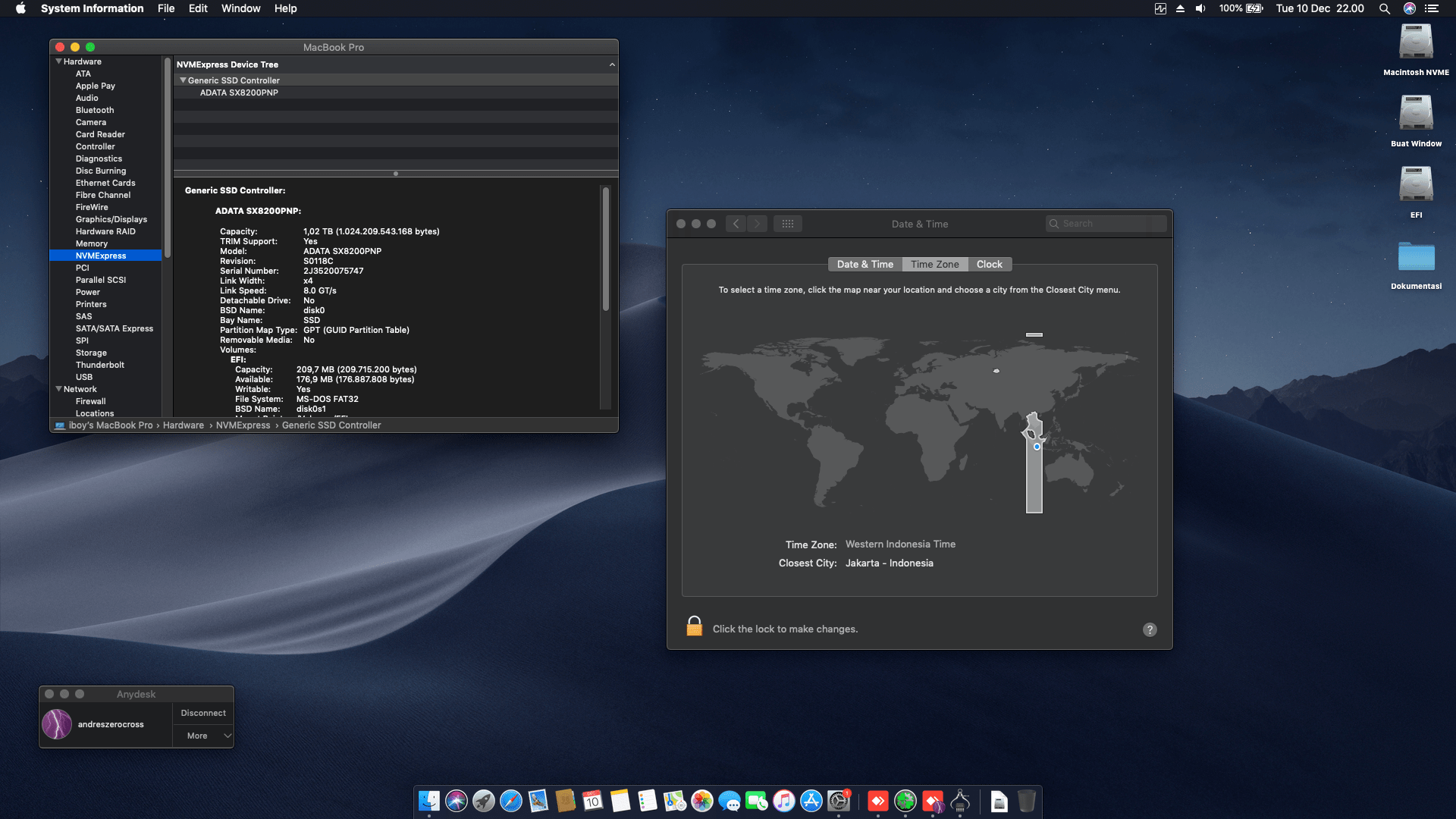
Task: Open Spotlight search in menu bar
Action: [x=1384, y=8]
